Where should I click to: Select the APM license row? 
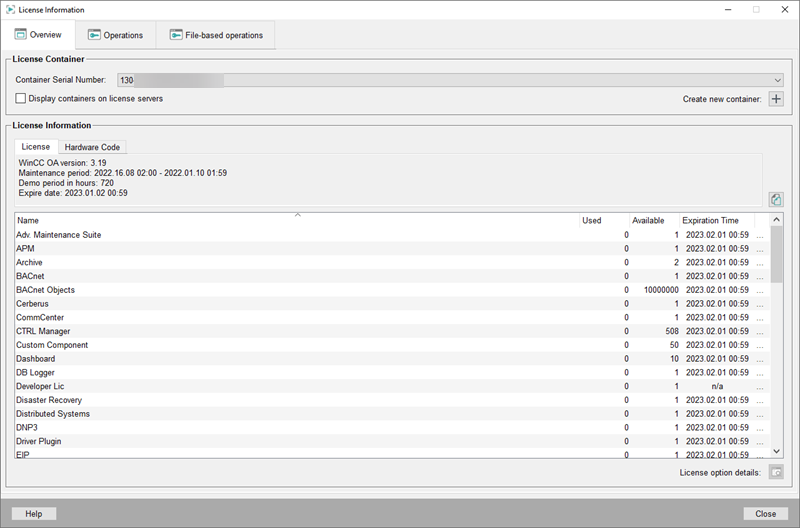pos(392,248)
